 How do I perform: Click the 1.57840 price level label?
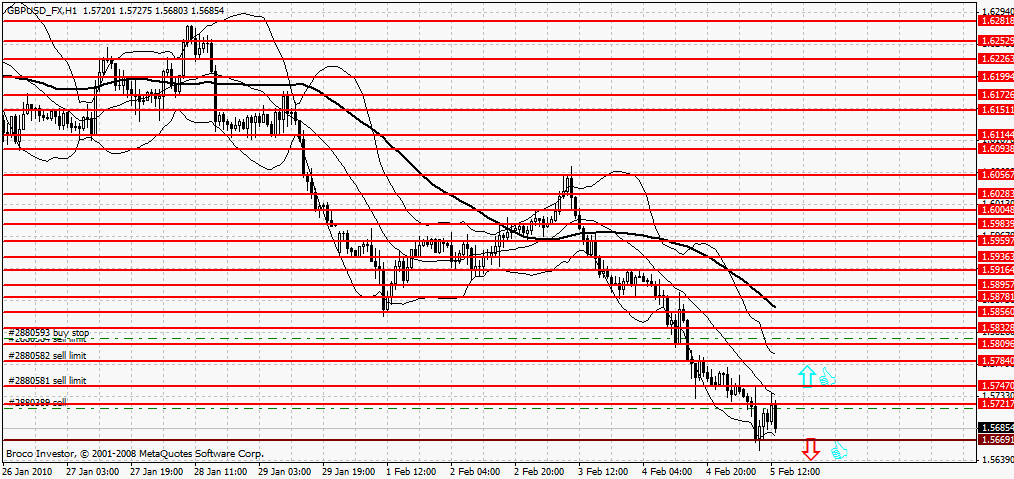(997, 361)
